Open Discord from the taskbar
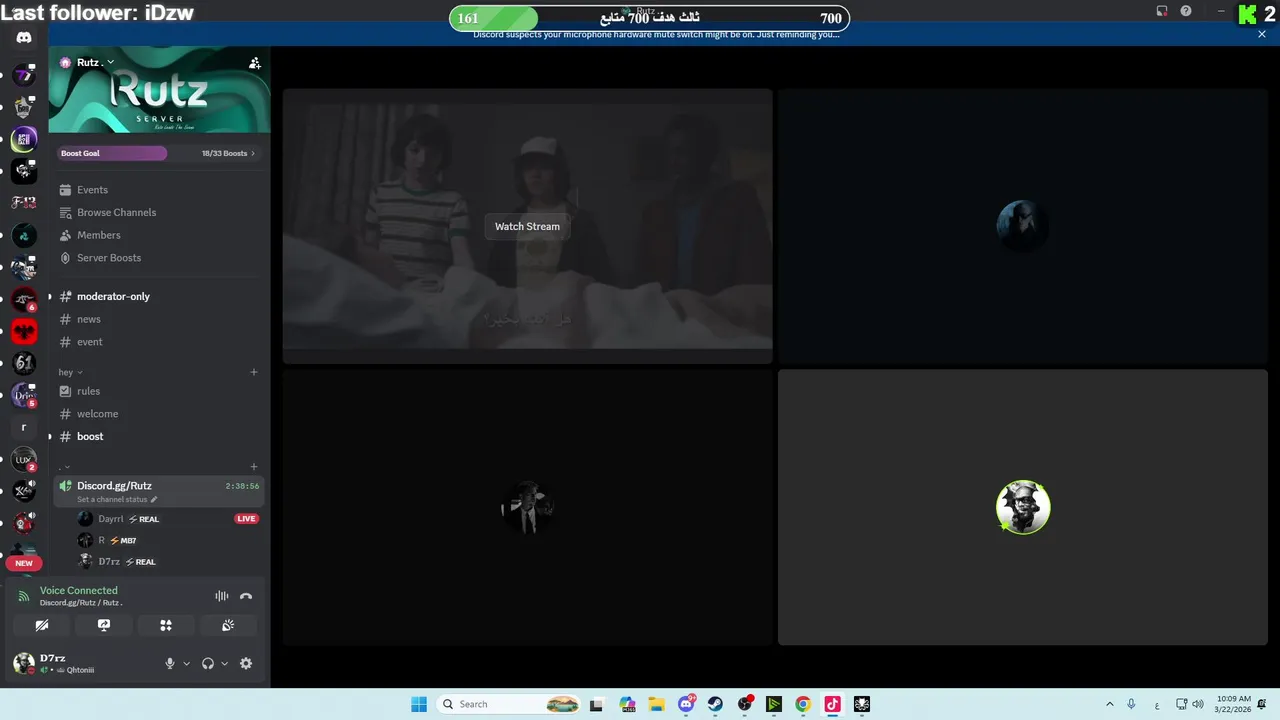This screenshot has width=1280, height=720. 687,704
